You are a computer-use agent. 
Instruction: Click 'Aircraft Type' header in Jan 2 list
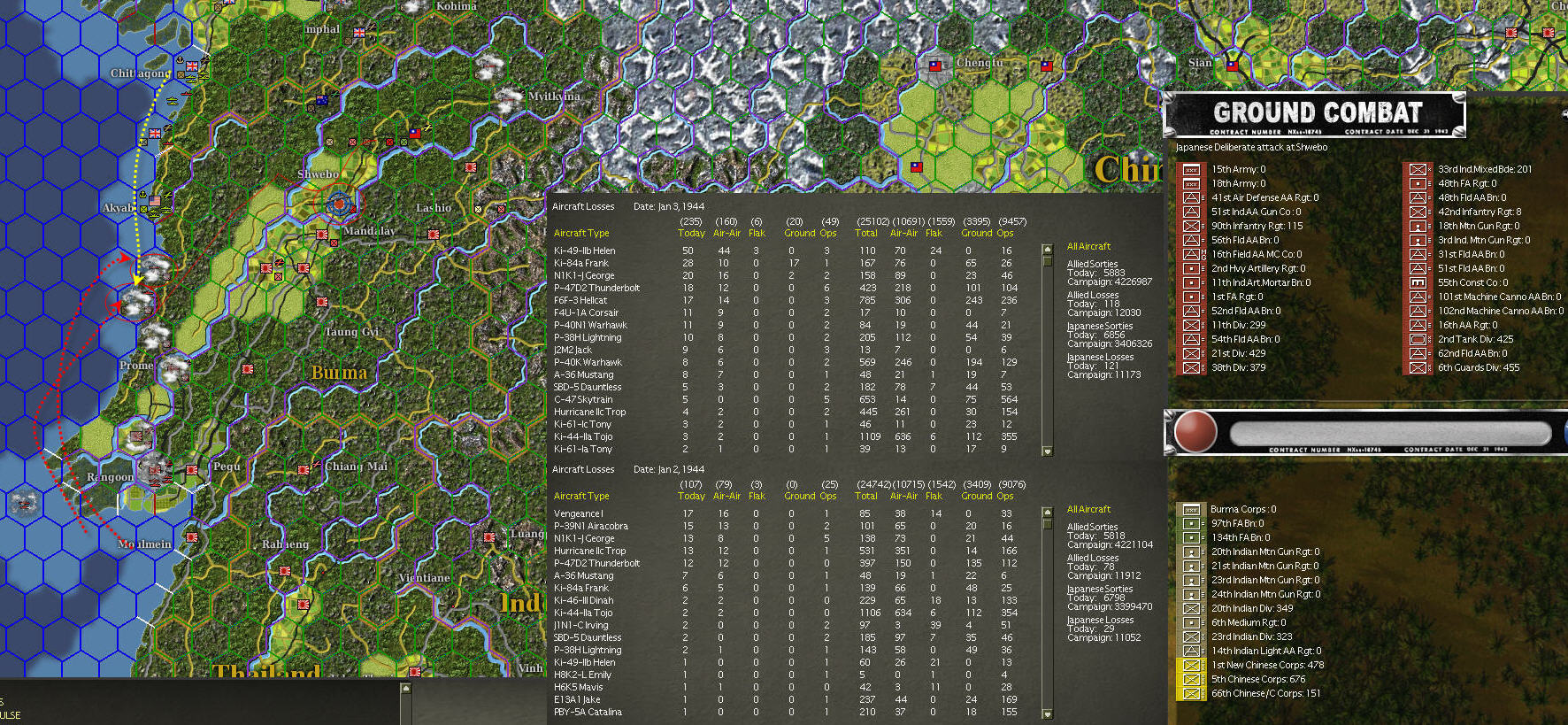coord(581,496)
